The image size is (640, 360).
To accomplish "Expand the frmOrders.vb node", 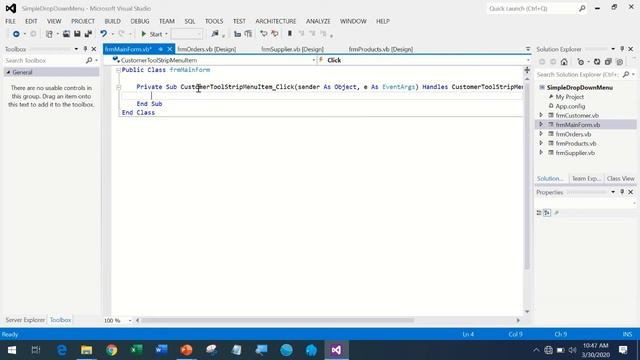I will (541, 133).
